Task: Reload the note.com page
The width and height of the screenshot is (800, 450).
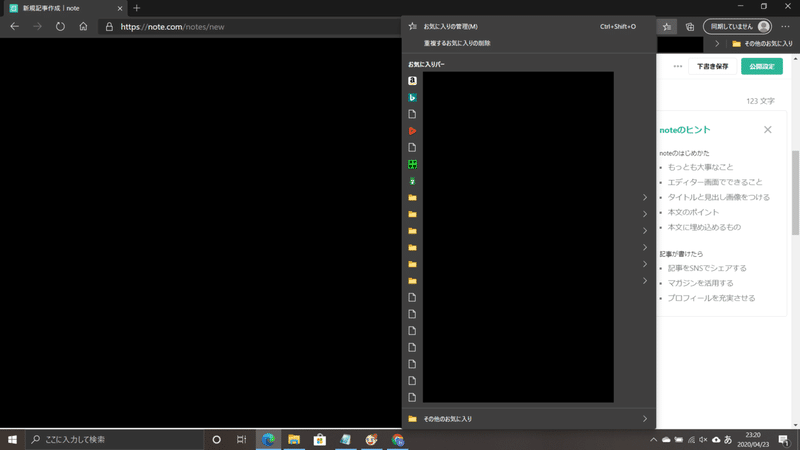Action: 60,27
